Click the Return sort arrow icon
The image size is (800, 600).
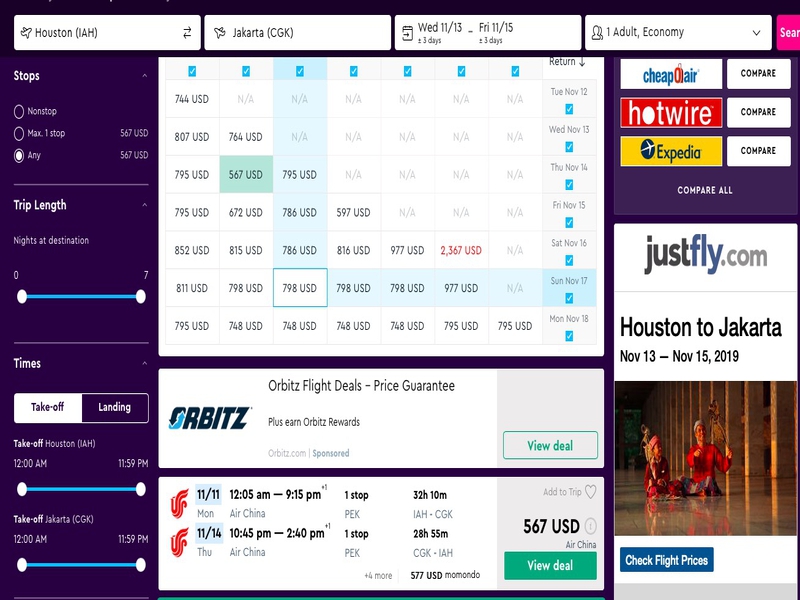582,62
